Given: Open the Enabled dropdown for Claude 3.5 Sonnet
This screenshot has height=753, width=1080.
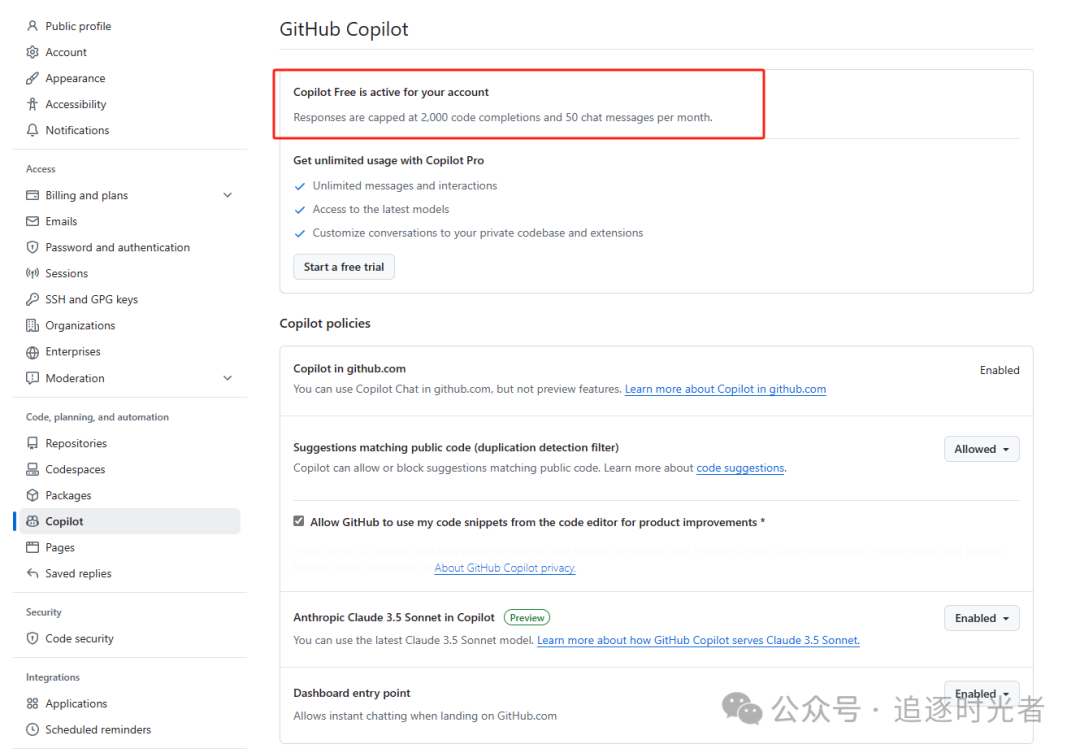Looking at the screenshot, I should click(x=981, y=617).
